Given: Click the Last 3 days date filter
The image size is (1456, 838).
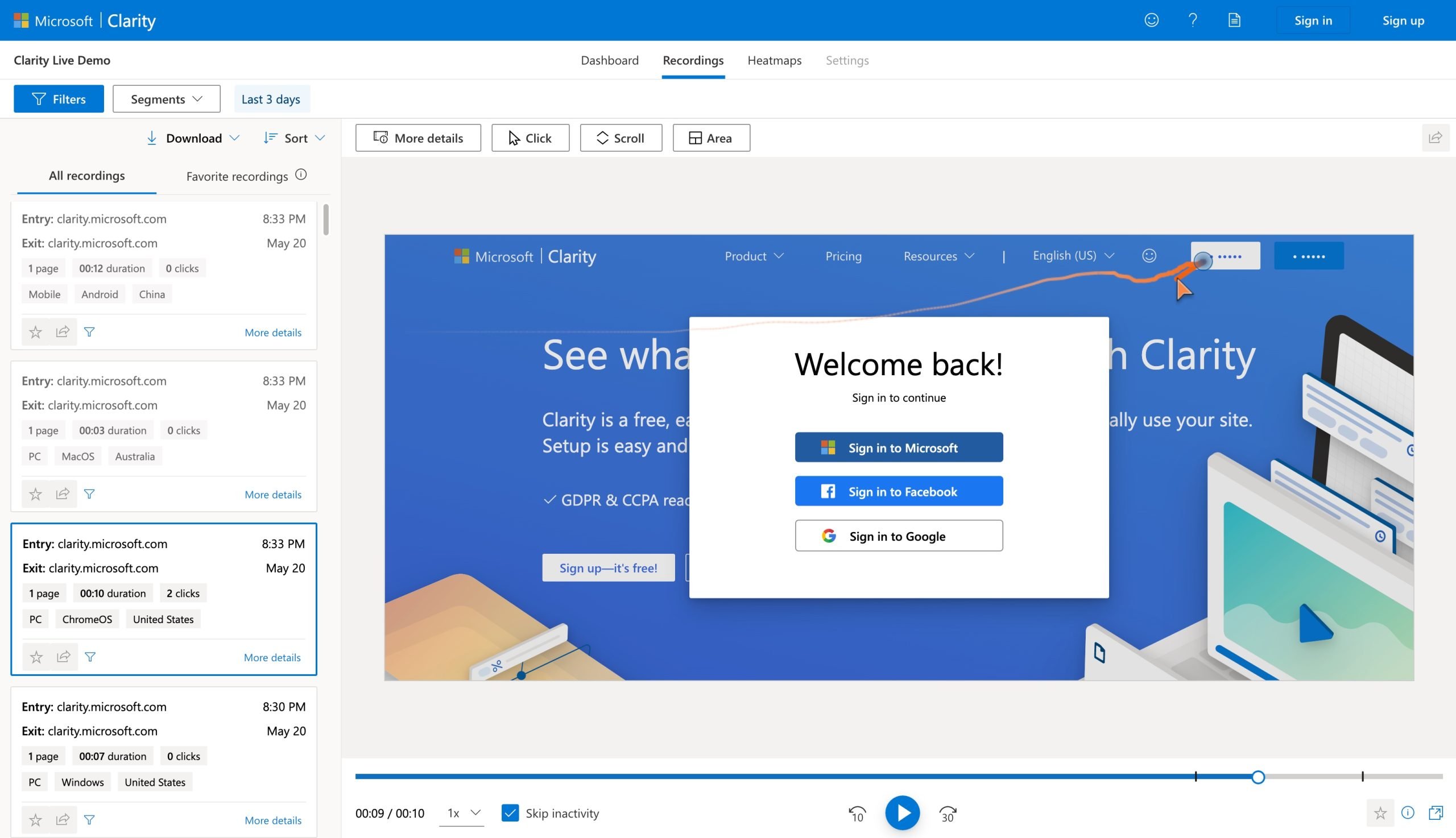Looking at the screenshot, I should (270, 98).
